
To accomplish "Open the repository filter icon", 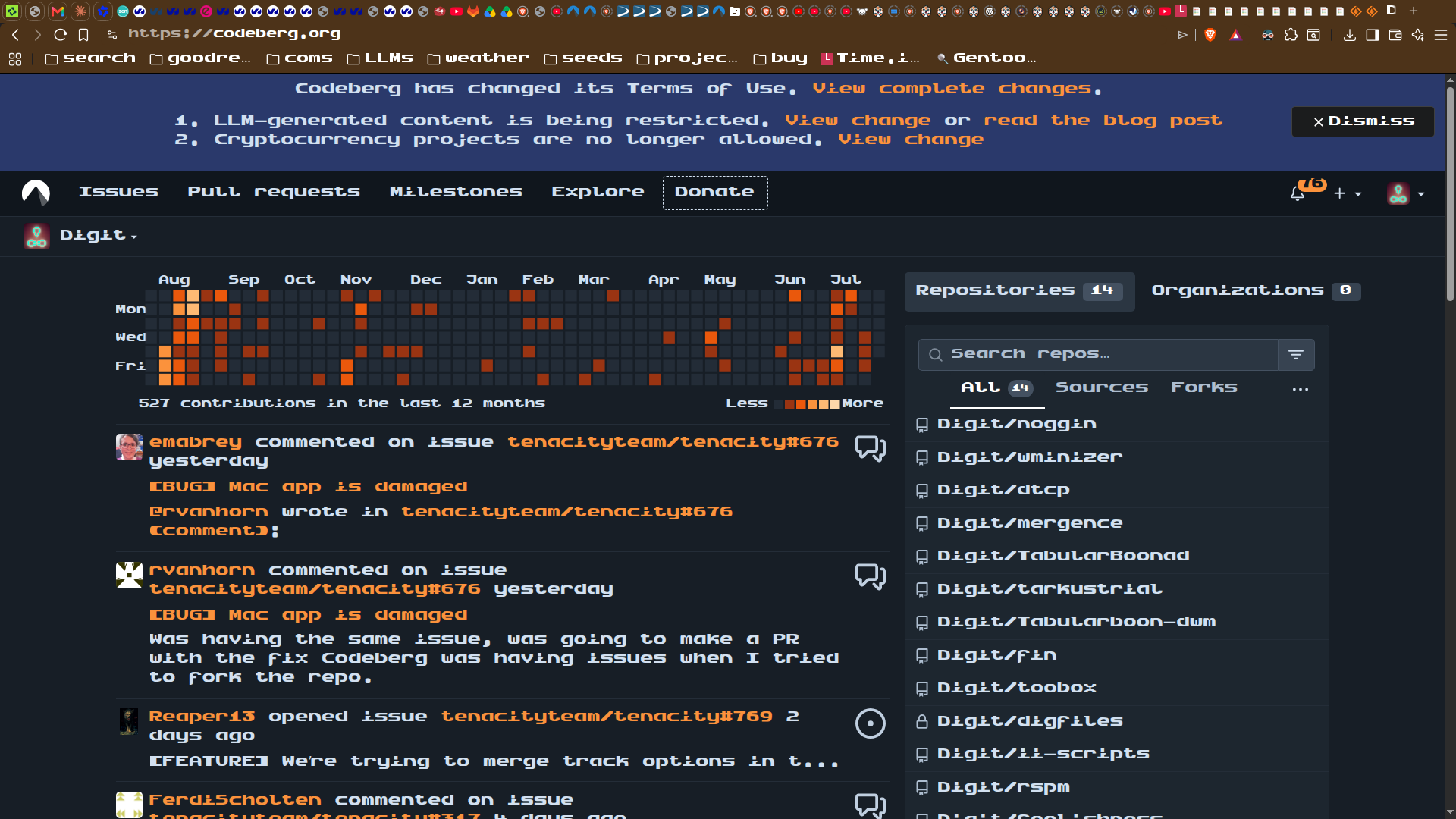I will point(1296,355).
